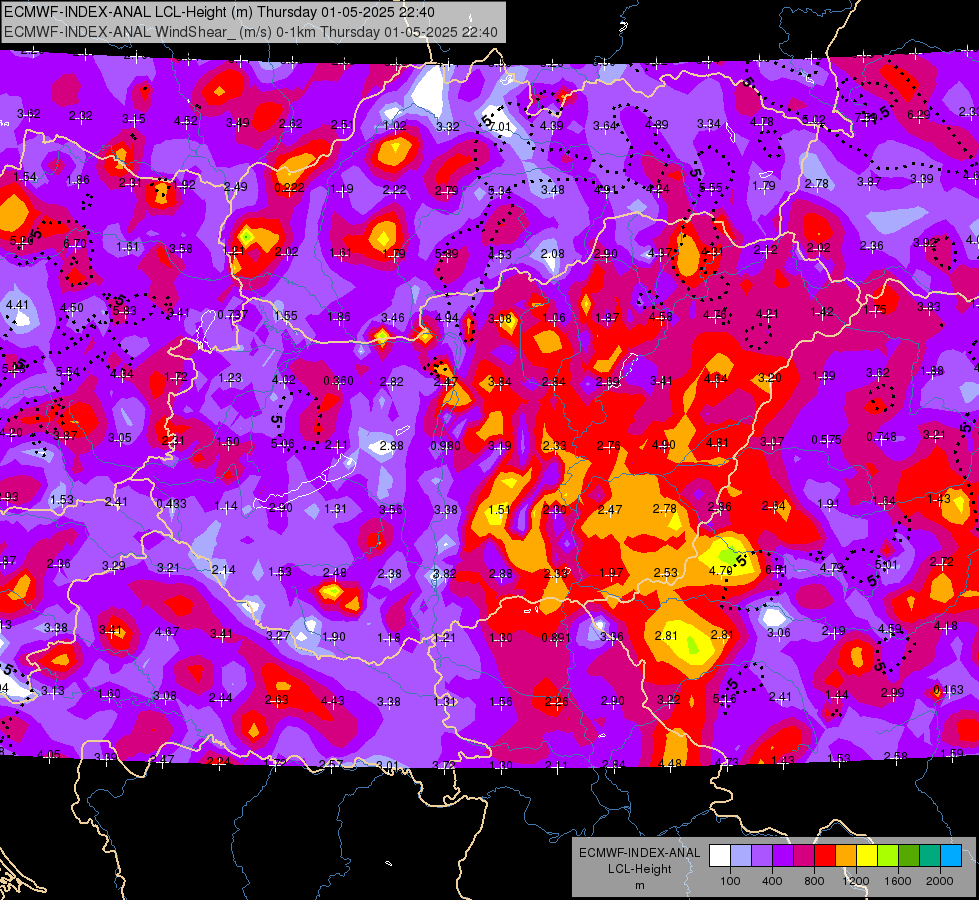Image resolution: width=979 pixels, height=900 pixels.
Task: Click the wind shear value 4.67
Action: [x=167, y=631]
